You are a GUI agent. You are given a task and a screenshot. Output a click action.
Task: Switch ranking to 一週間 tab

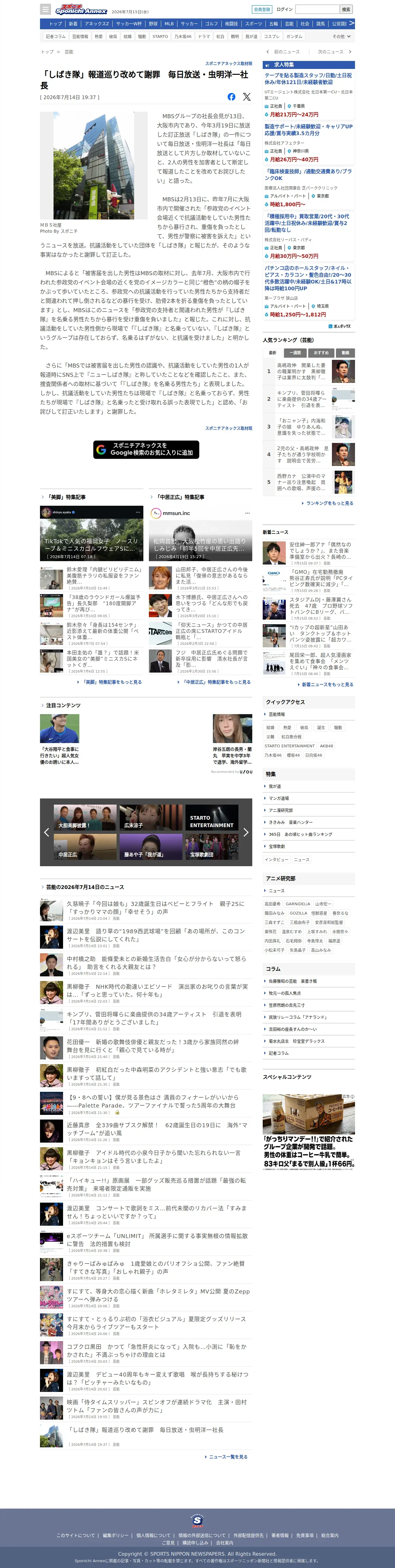click(295, 352)
